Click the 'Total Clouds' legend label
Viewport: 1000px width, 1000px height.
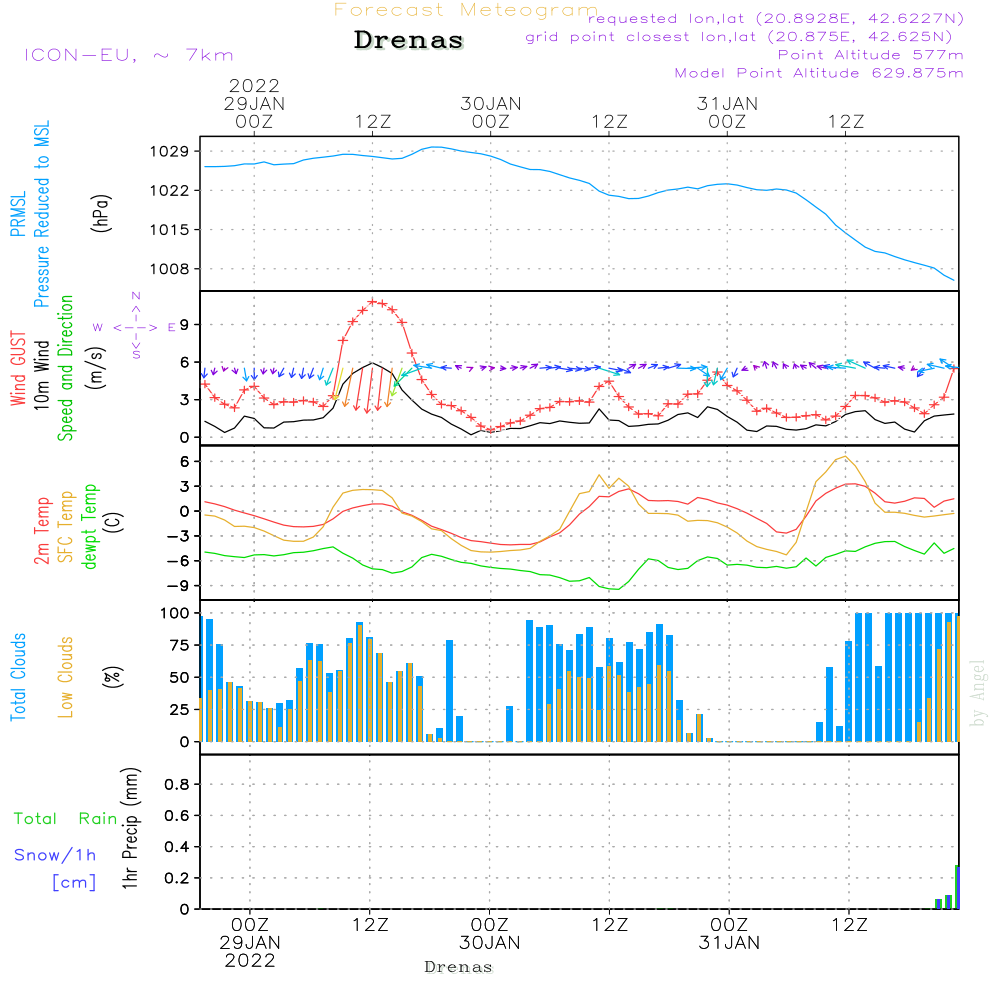(18, 677)
